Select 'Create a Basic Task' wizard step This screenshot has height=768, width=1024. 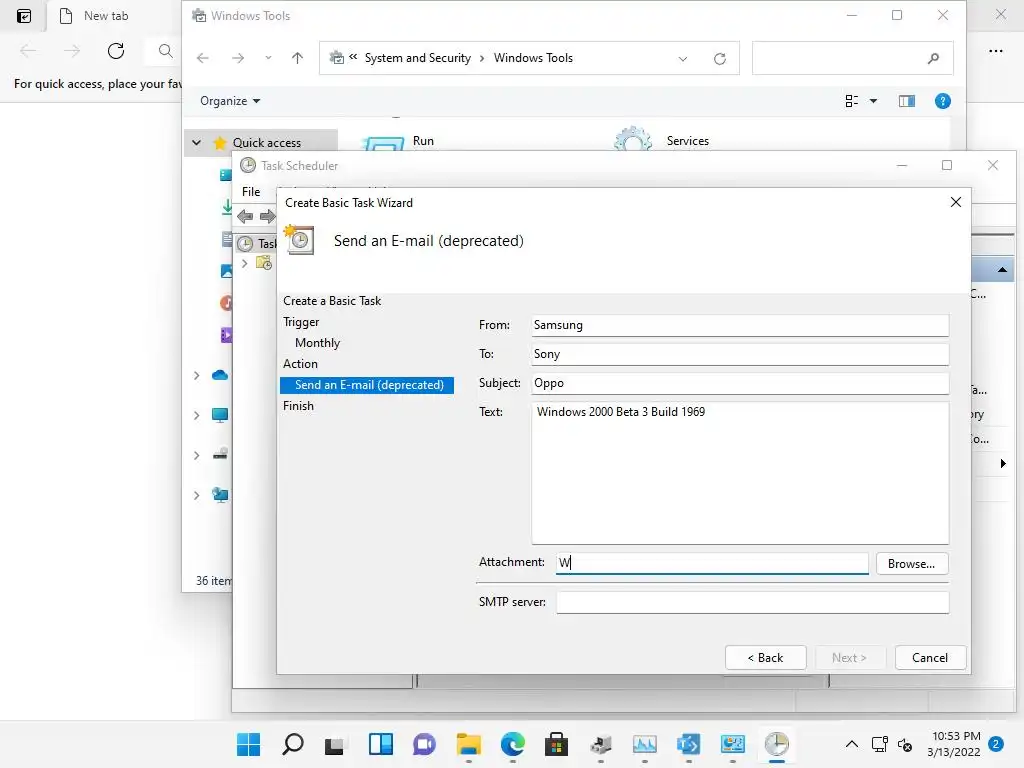coord(332,301)
